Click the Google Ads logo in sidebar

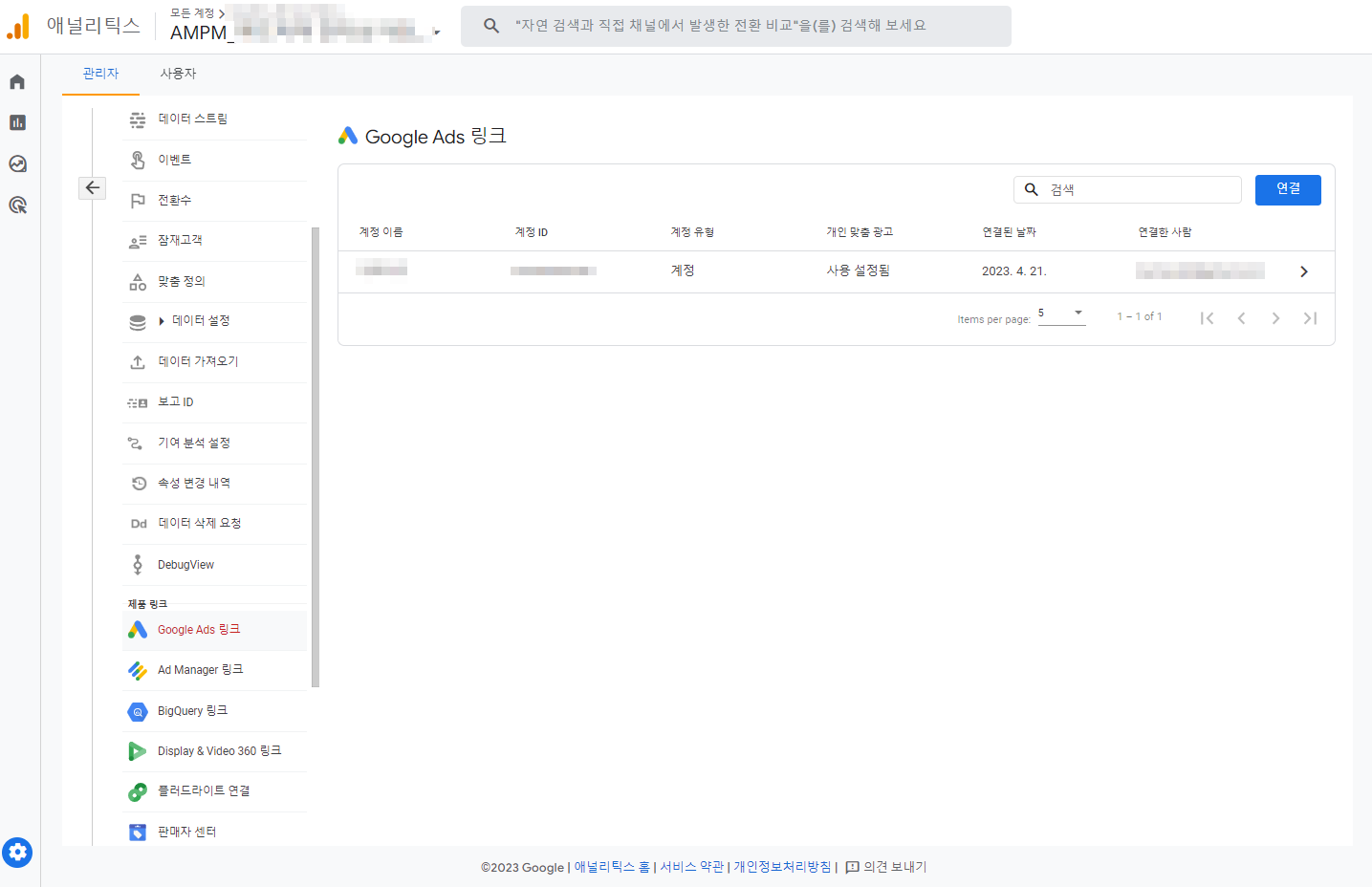tap(138, 630)
